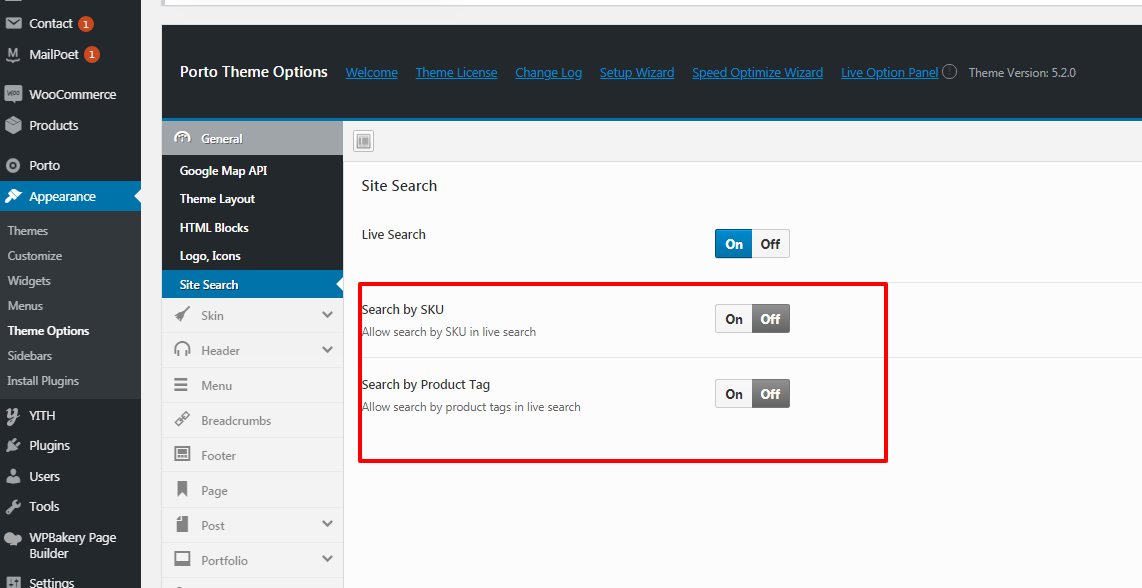Set Search by SKU to Off
Screen dimensions: 1142x588
point(771,319)
